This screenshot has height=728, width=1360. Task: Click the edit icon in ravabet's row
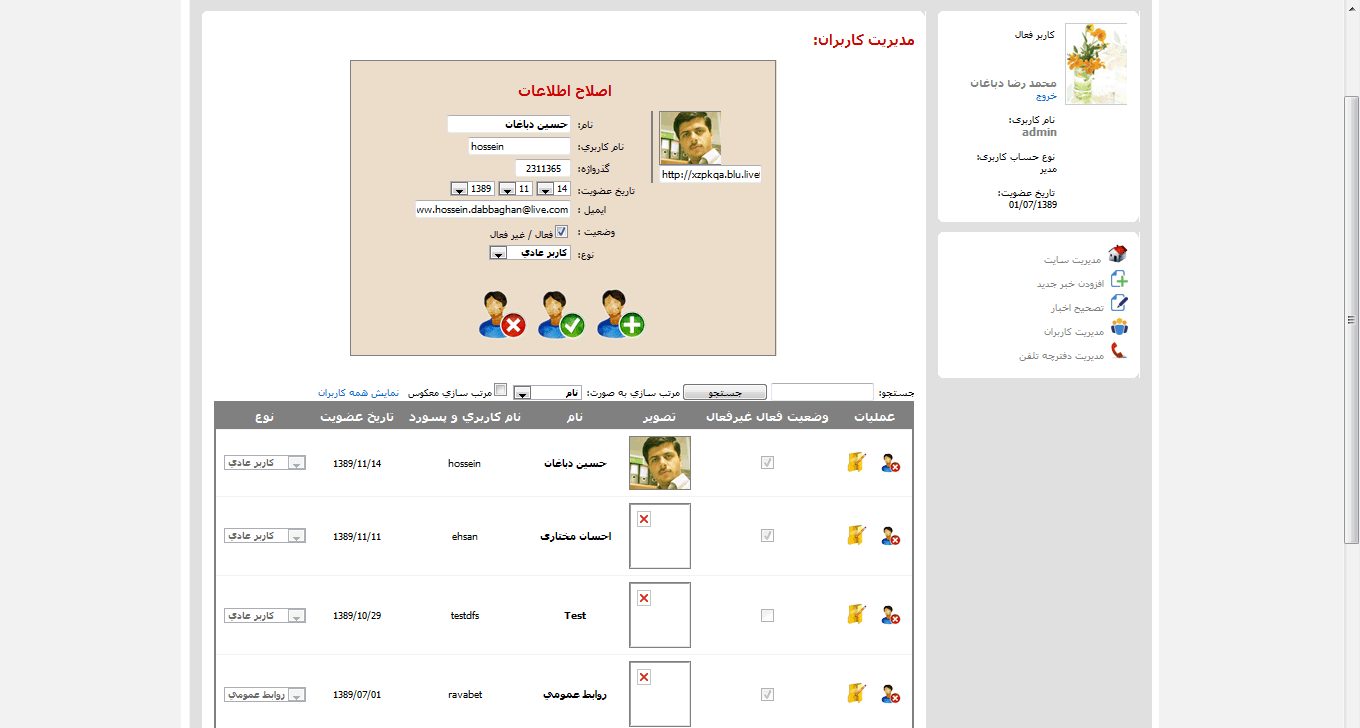pos(856,693)
